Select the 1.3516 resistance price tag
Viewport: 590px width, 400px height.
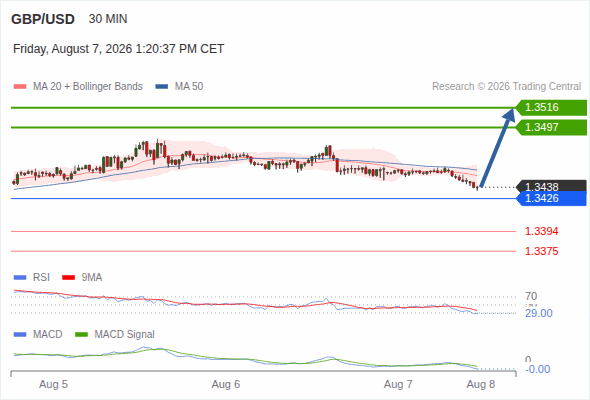tap(551, 108)
